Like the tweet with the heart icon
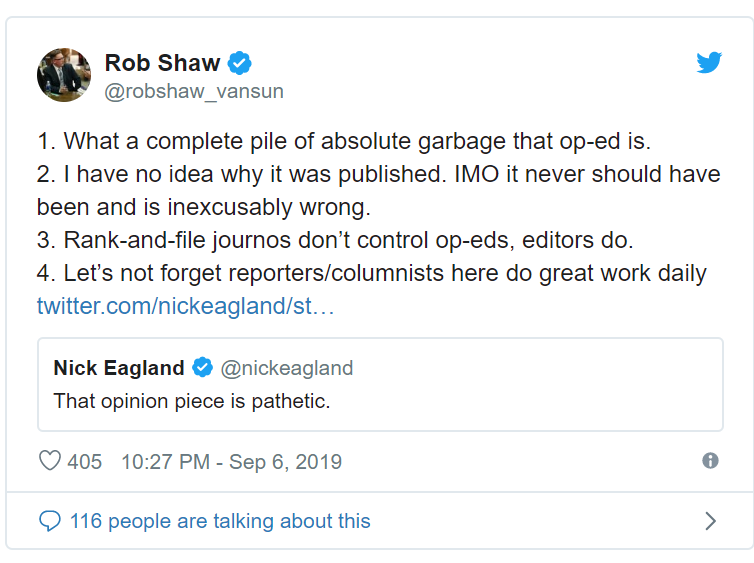754x563 pixels. 50,461
